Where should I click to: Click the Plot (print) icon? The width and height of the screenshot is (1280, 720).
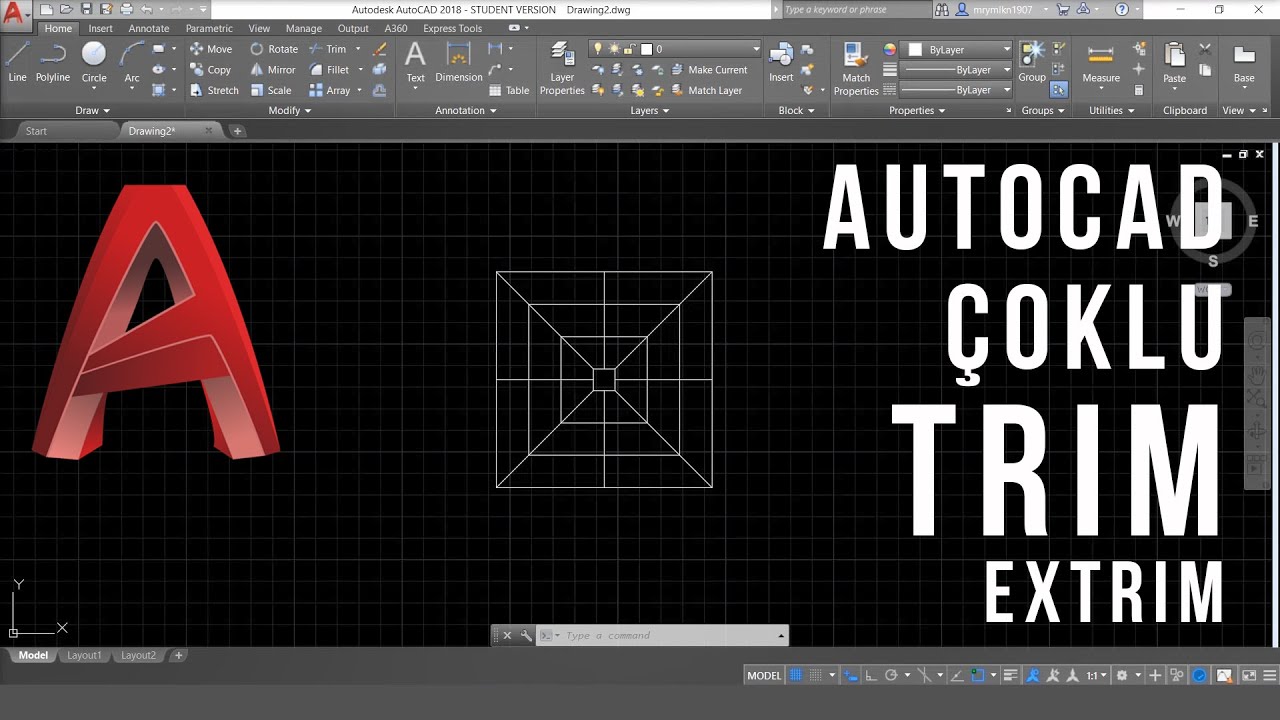pyautogui.click(x=126, y=9)
